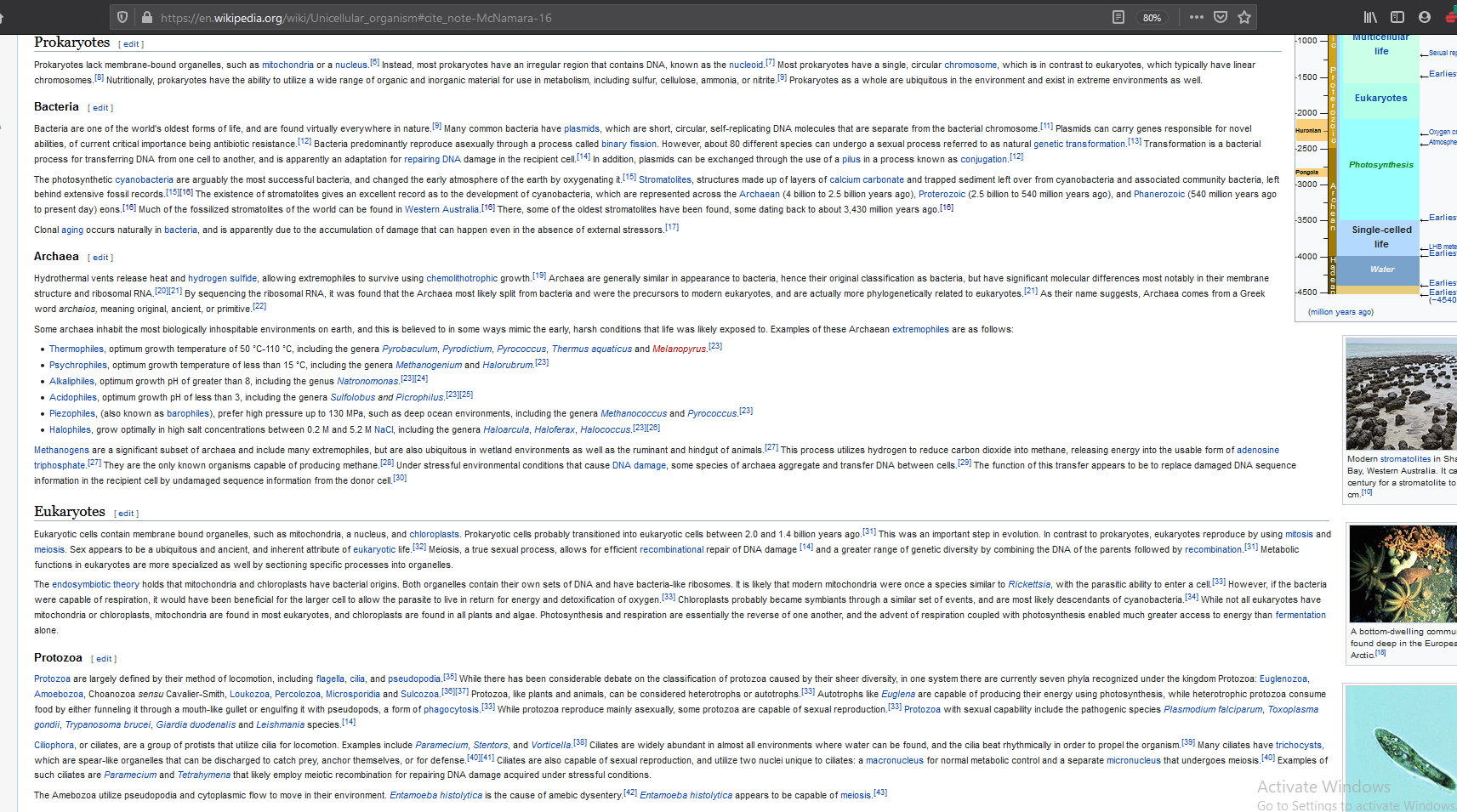The width and height of the screenshot is (1457, 812).
Task: Open the stromatolites photo thumbnail
Action: [x=1401, y=395]
